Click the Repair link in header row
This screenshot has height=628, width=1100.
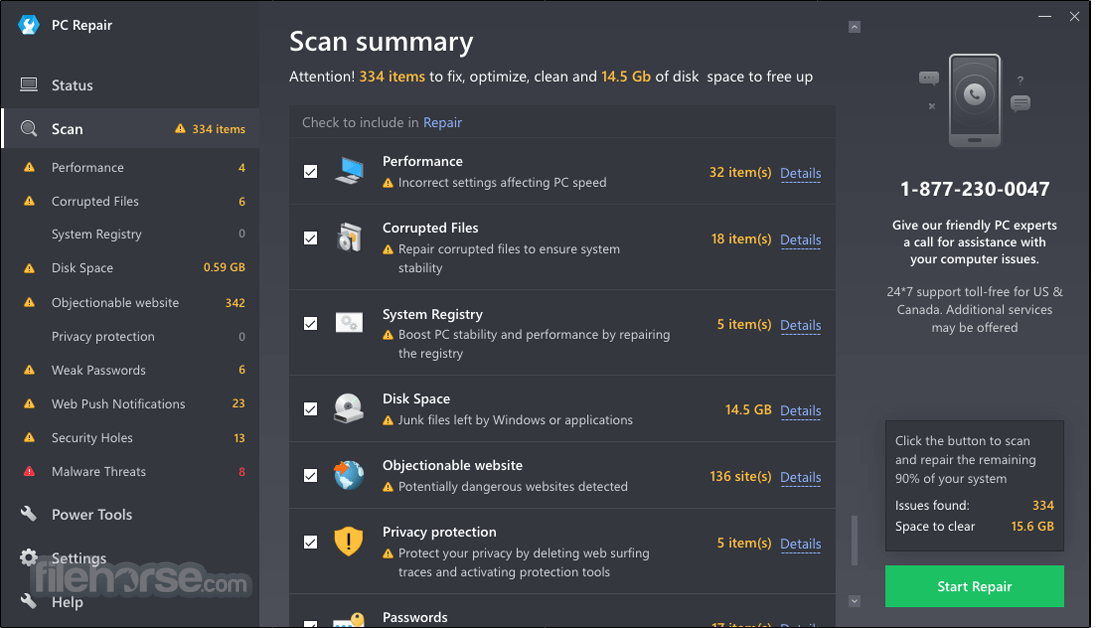(442, 122)
